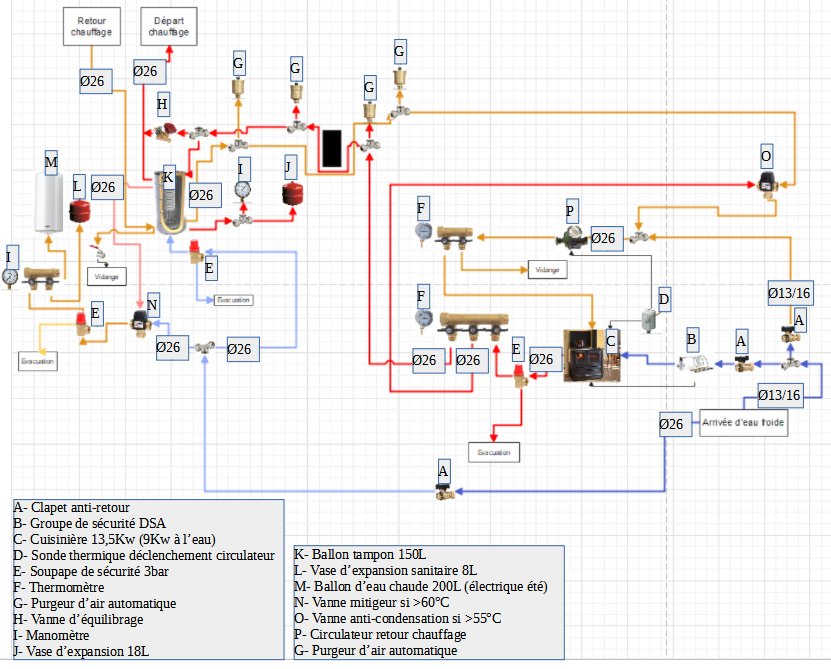
Task: Select the balancing valve labeled H
Action: [x=172, y=128]
